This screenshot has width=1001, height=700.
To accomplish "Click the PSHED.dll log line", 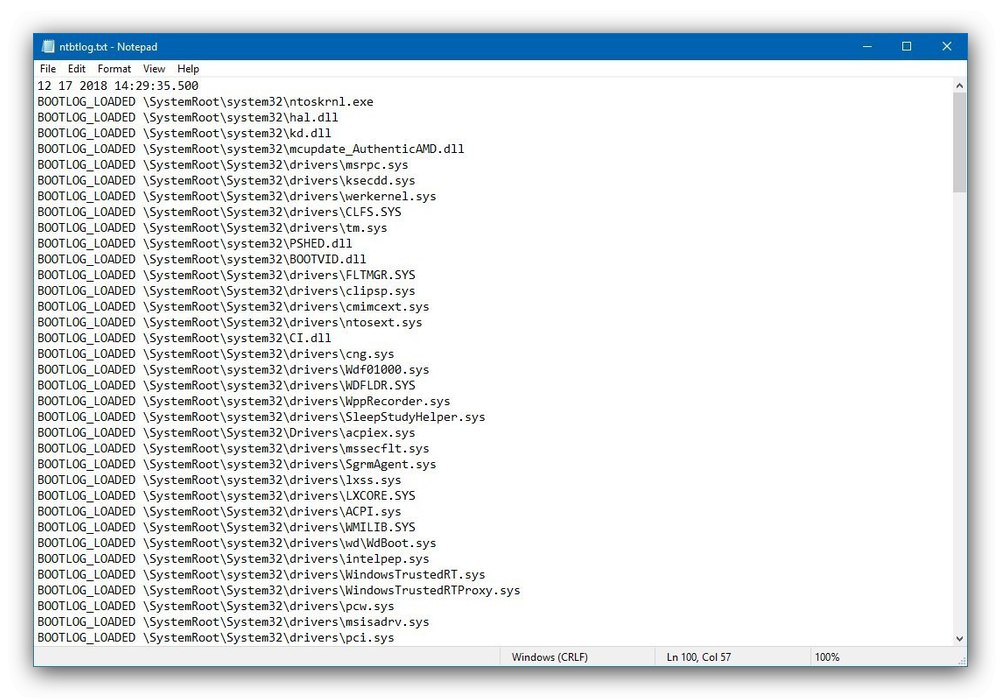I will (195, 243).
